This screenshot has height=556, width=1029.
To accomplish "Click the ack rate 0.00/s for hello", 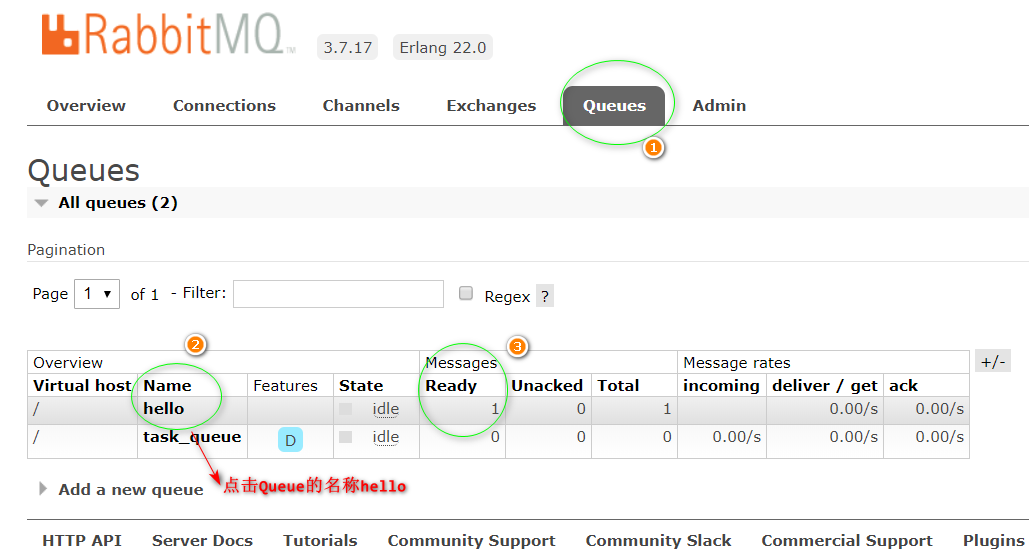I will pyautogui.click(x=939, y=409).
